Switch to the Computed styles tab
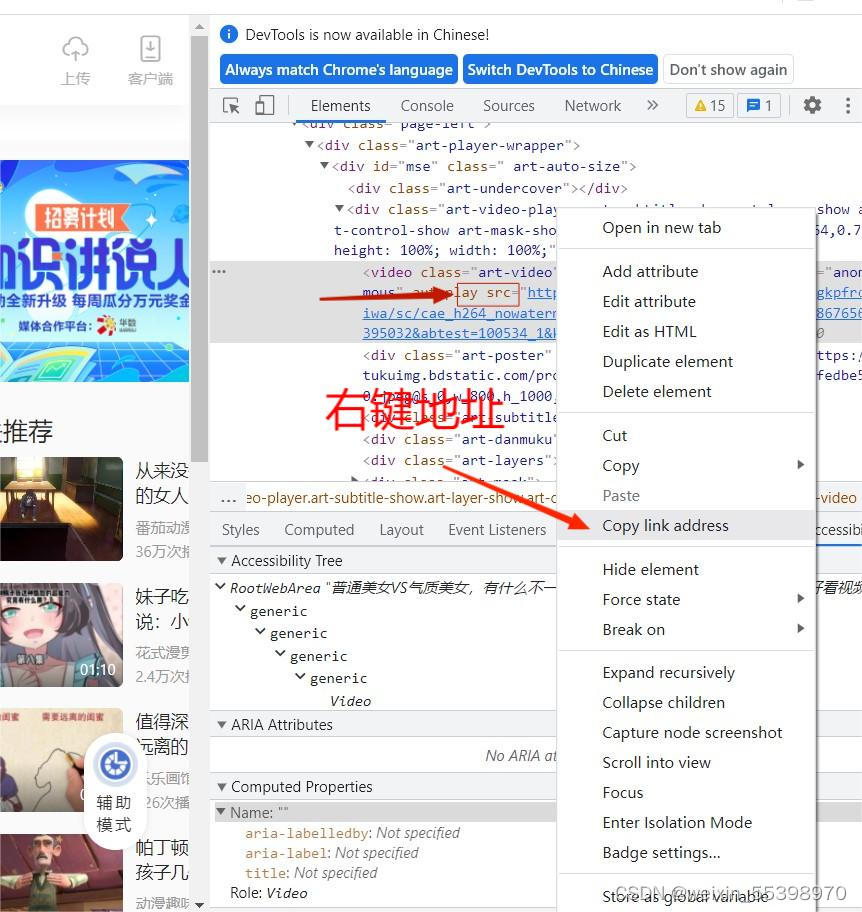This screenshot has height=912, width=862. pos(319,529)
